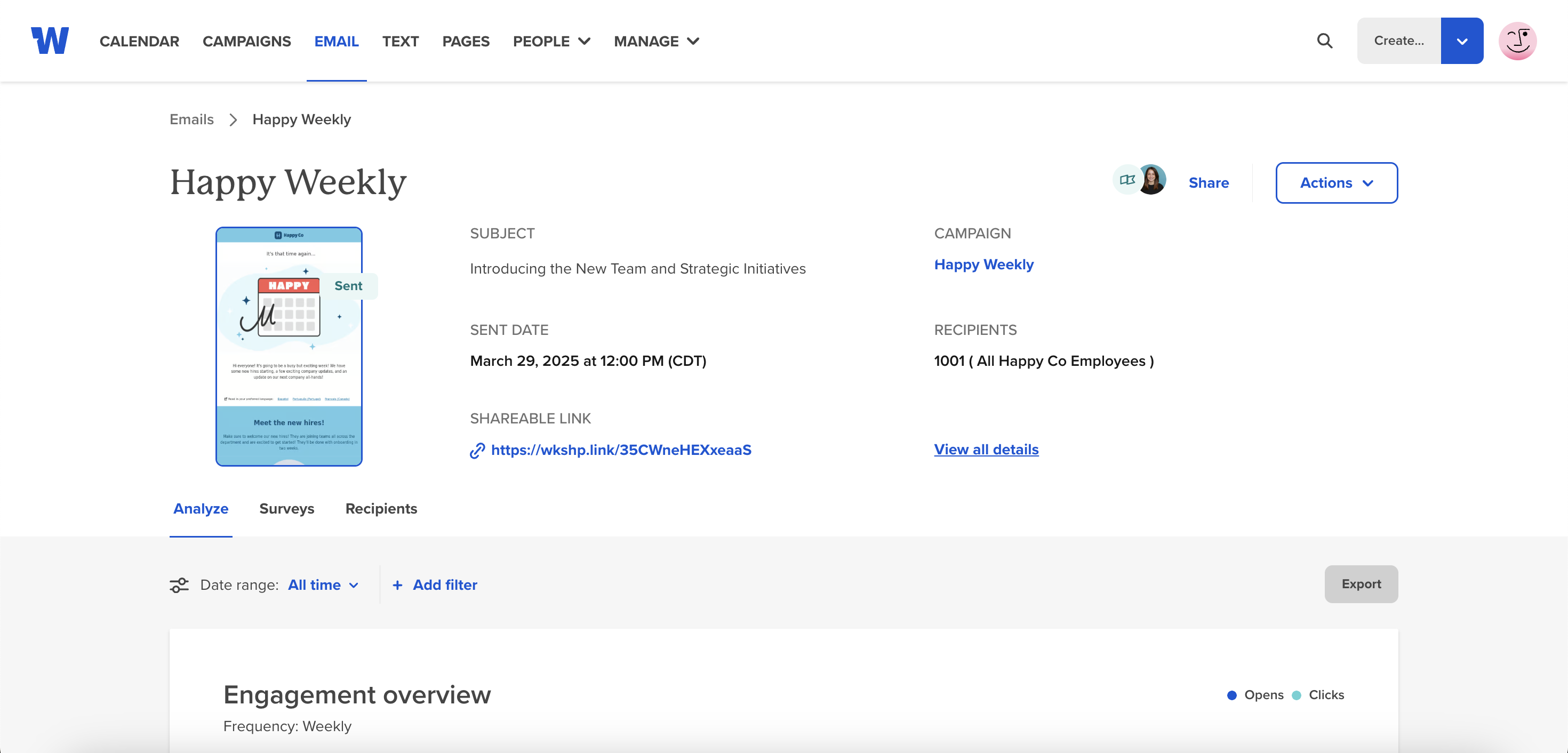Image resolution: width=1568 pixels, height=753 pixels.
Task: Click the Engagement overview heading
Action: (x=357, y=695)
